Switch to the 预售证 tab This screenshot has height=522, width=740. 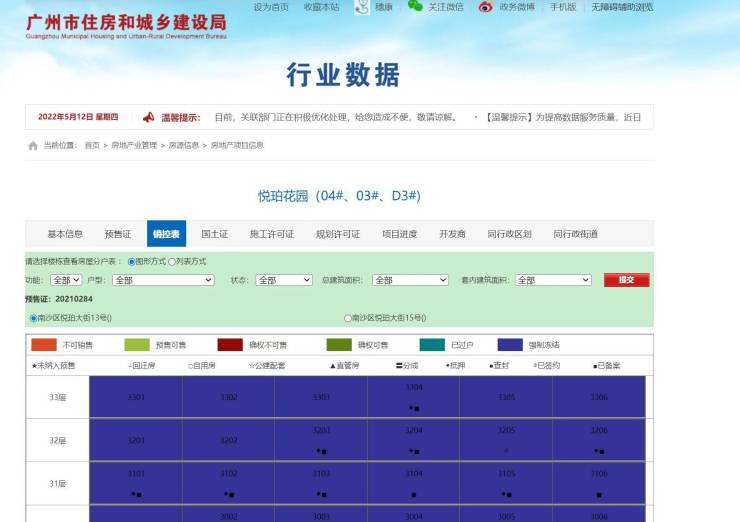pyautogui.click(x=117, y=234)
